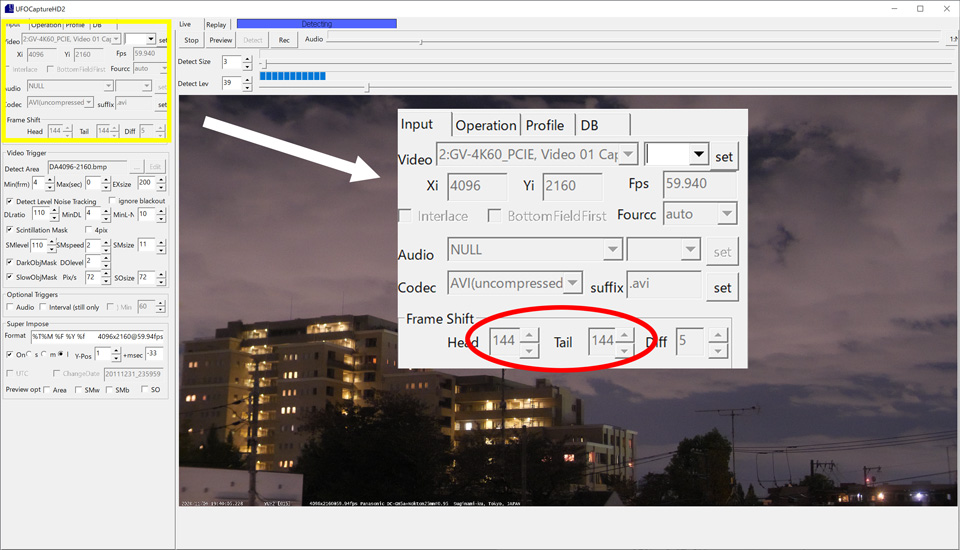Click the Detect Lev slider handle
This screenshot has height=550, width=960.
pos(367,88)
